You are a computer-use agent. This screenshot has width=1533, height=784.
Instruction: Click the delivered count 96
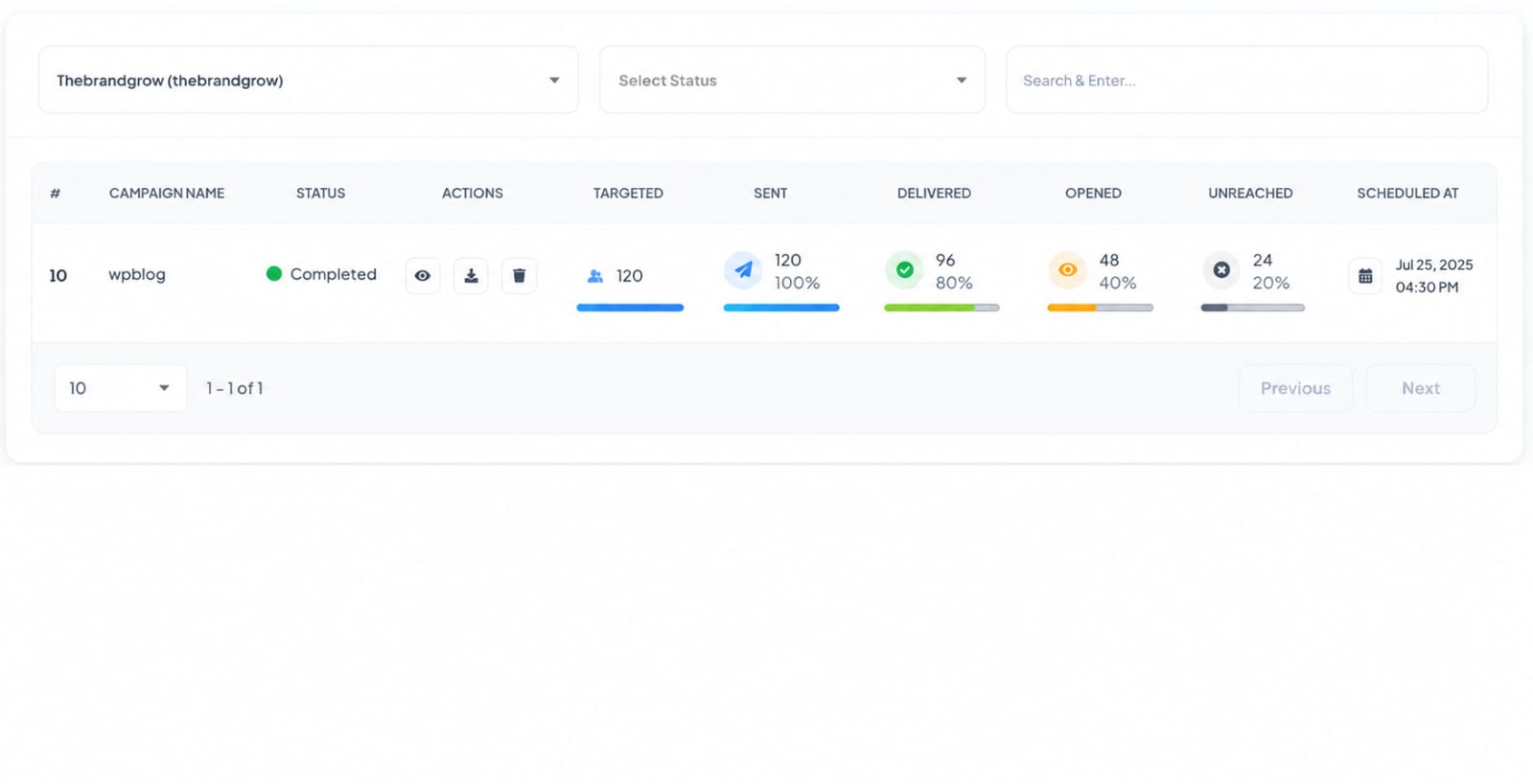coord(945,260)
